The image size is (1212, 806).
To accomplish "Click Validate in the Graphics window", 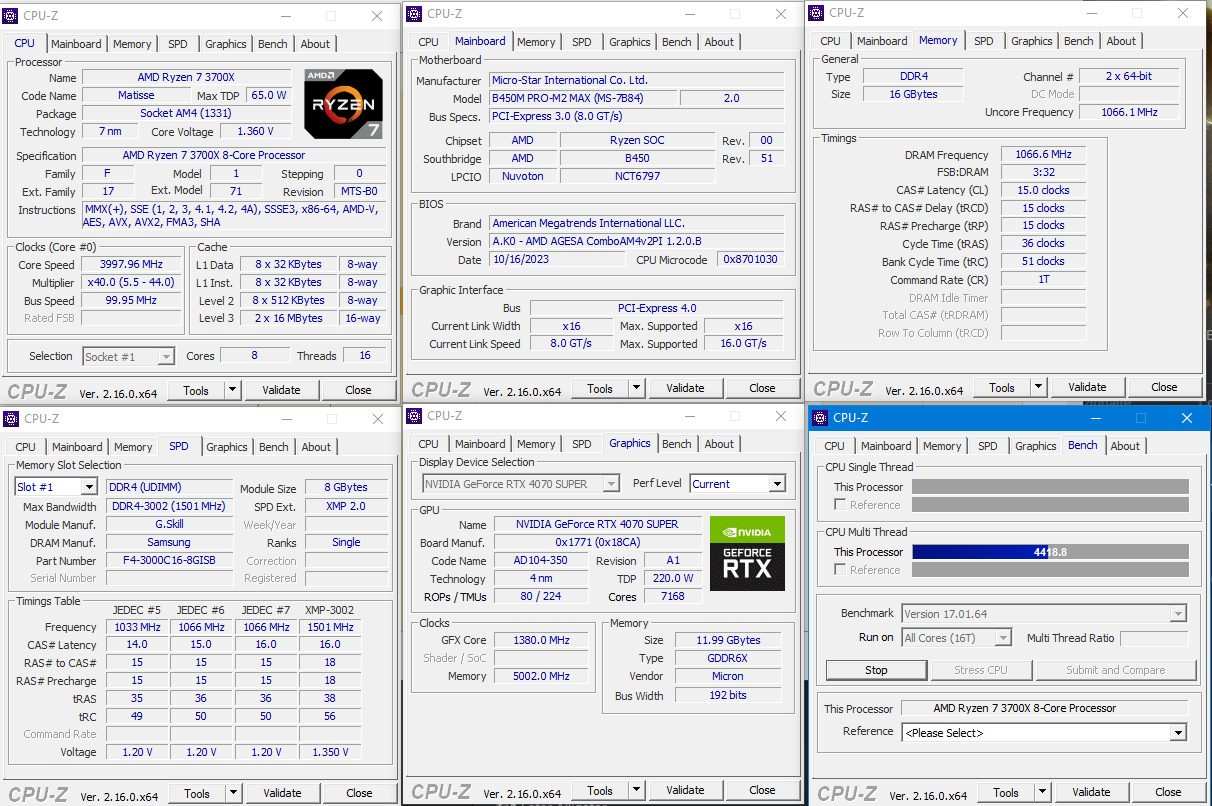I will (685, 790).
